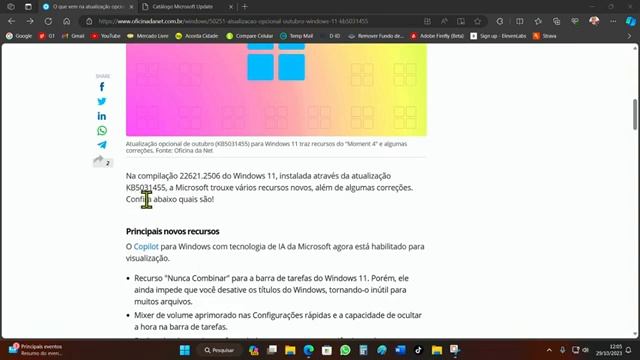
Task: Open tab actions menu
Action: pos(28,7)
